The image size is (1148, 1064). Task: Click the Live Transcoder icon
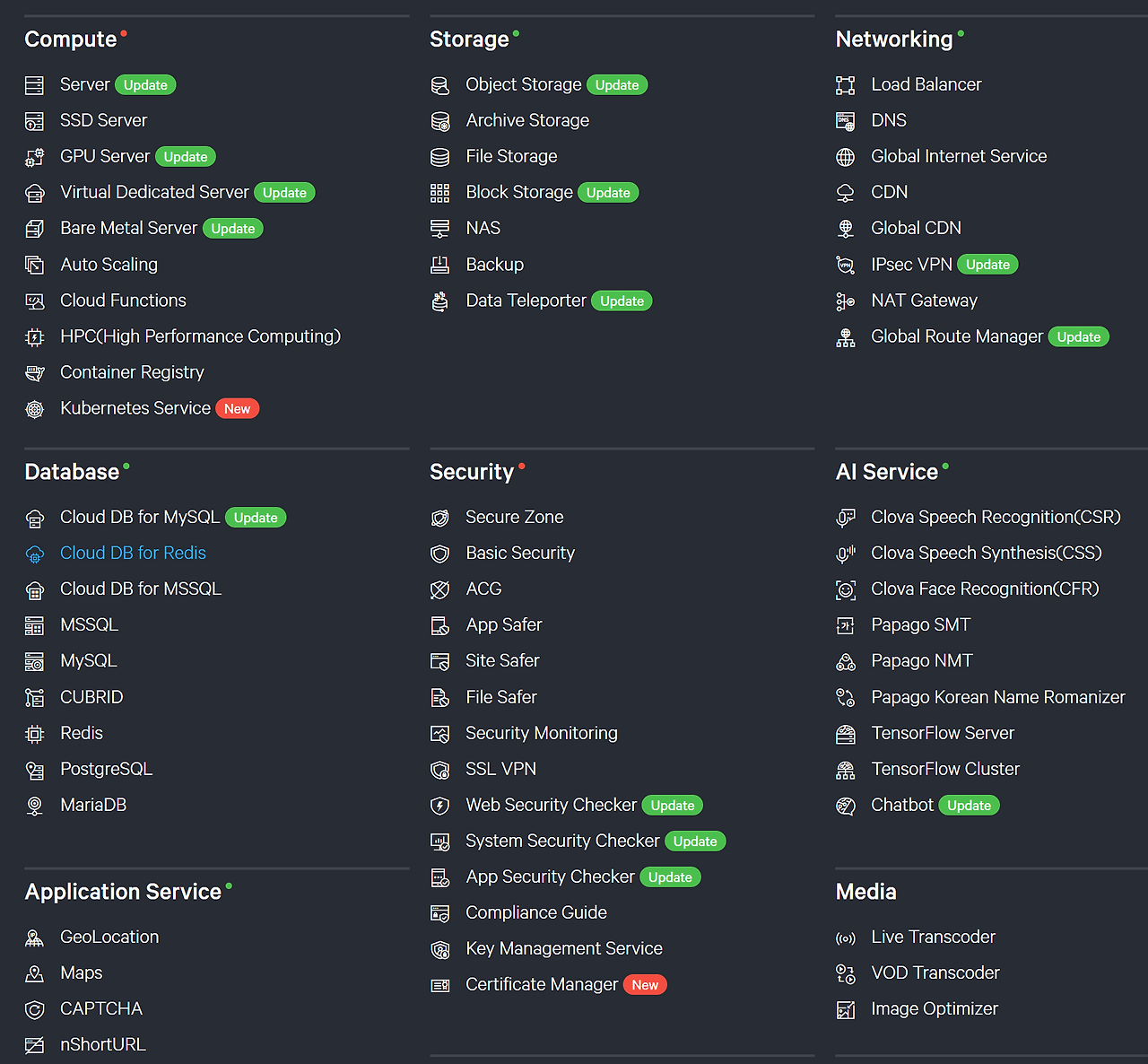[x=845, y=938]
